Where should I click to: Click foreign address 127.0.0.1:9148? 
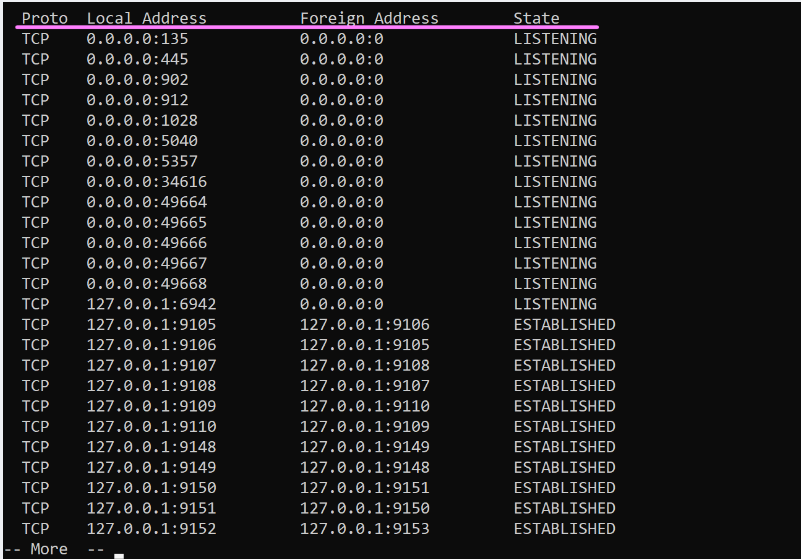[x=365, y=468]
